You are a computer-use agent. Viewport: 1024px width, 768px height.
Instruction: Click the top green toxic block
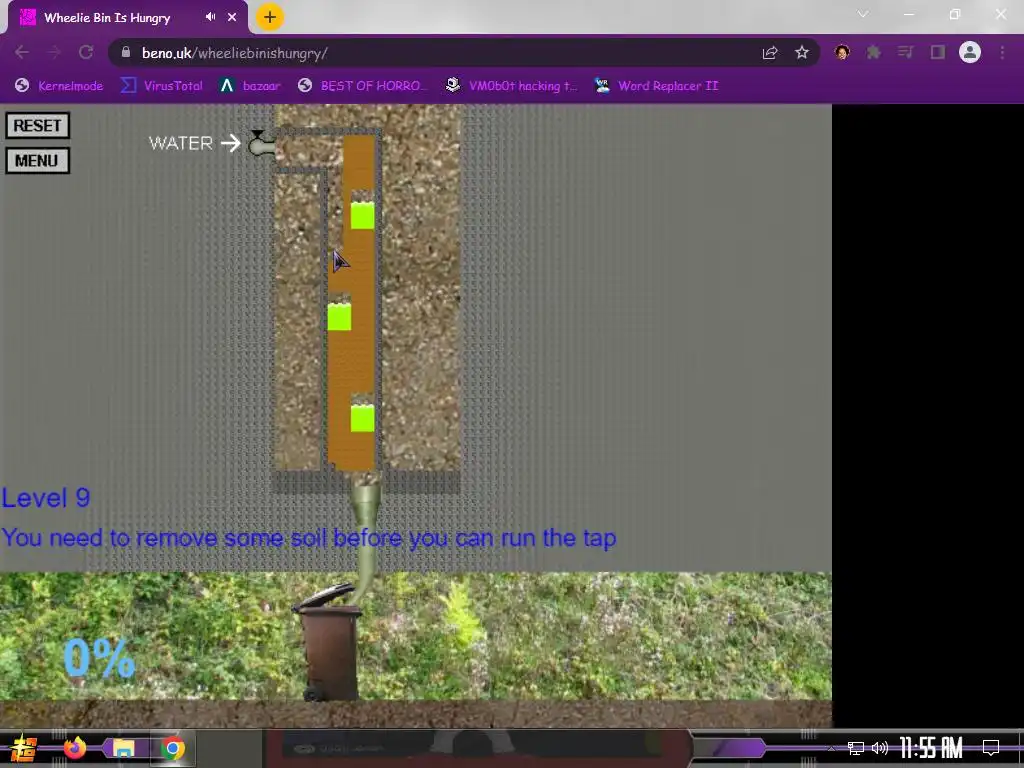click(x=362, y=215)
